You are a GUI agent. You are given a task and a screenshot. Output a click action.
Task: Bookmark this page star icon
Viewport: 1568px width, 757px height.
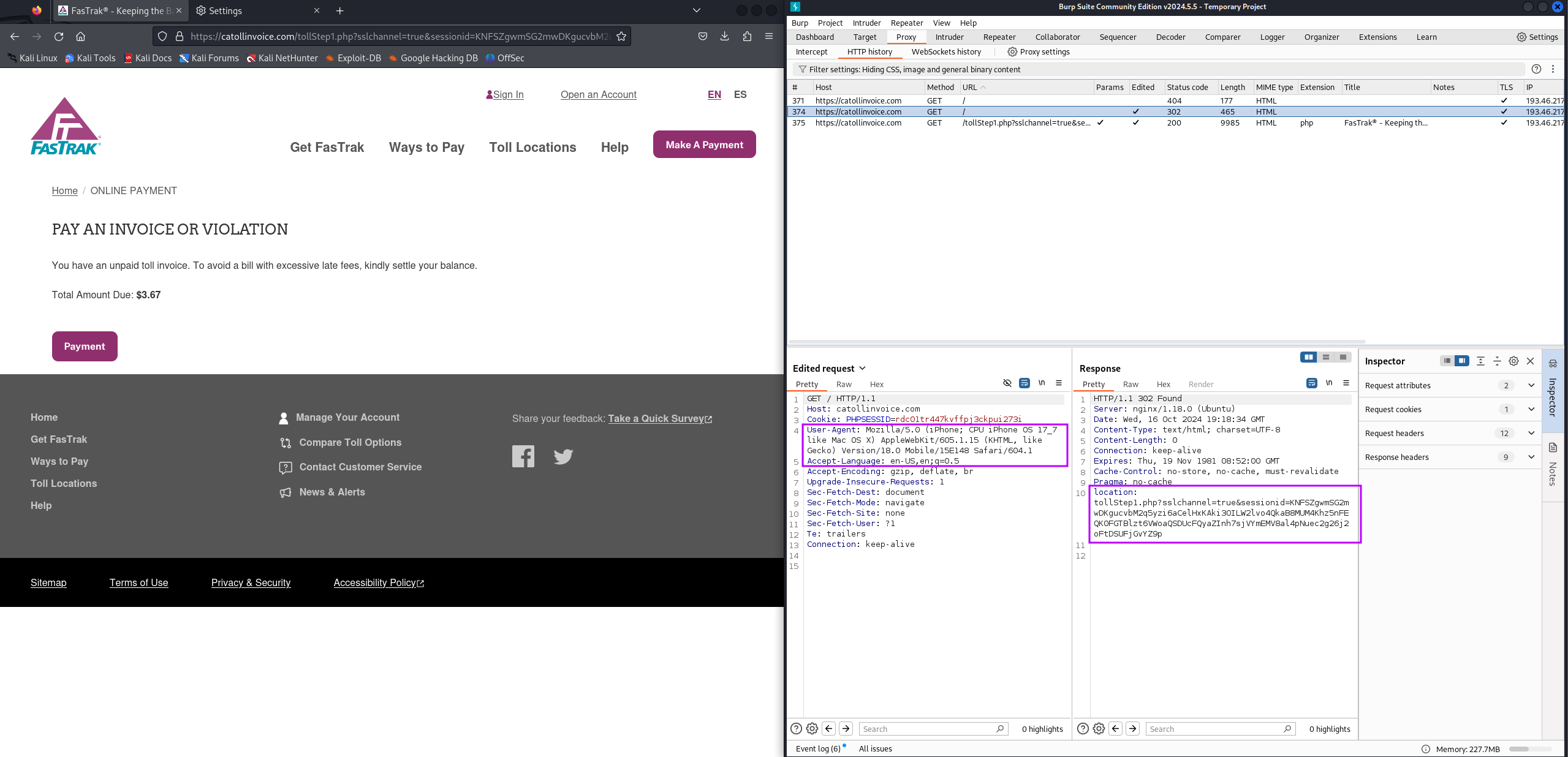click(621, 36)
